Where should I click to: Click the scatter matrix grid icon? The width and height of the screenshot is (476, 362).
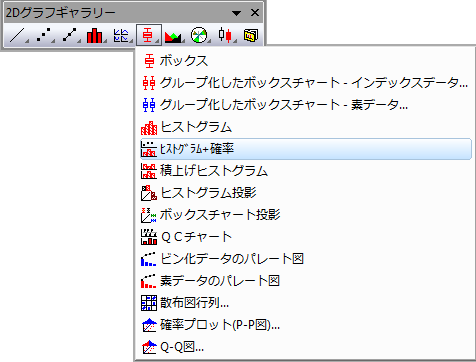point(149,303)
